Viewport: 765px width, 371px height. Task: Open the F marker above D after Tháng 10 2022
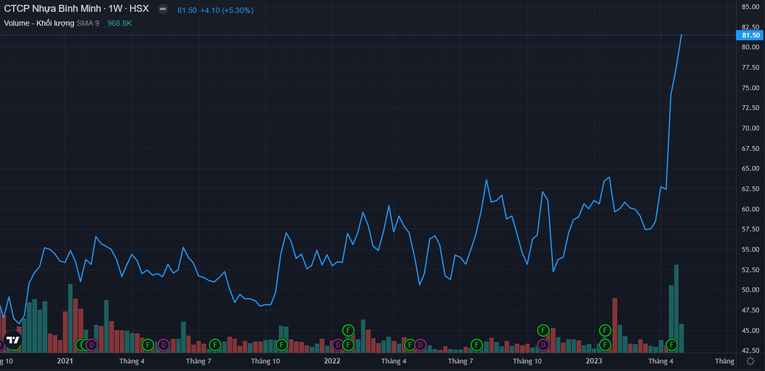[543, 330]
